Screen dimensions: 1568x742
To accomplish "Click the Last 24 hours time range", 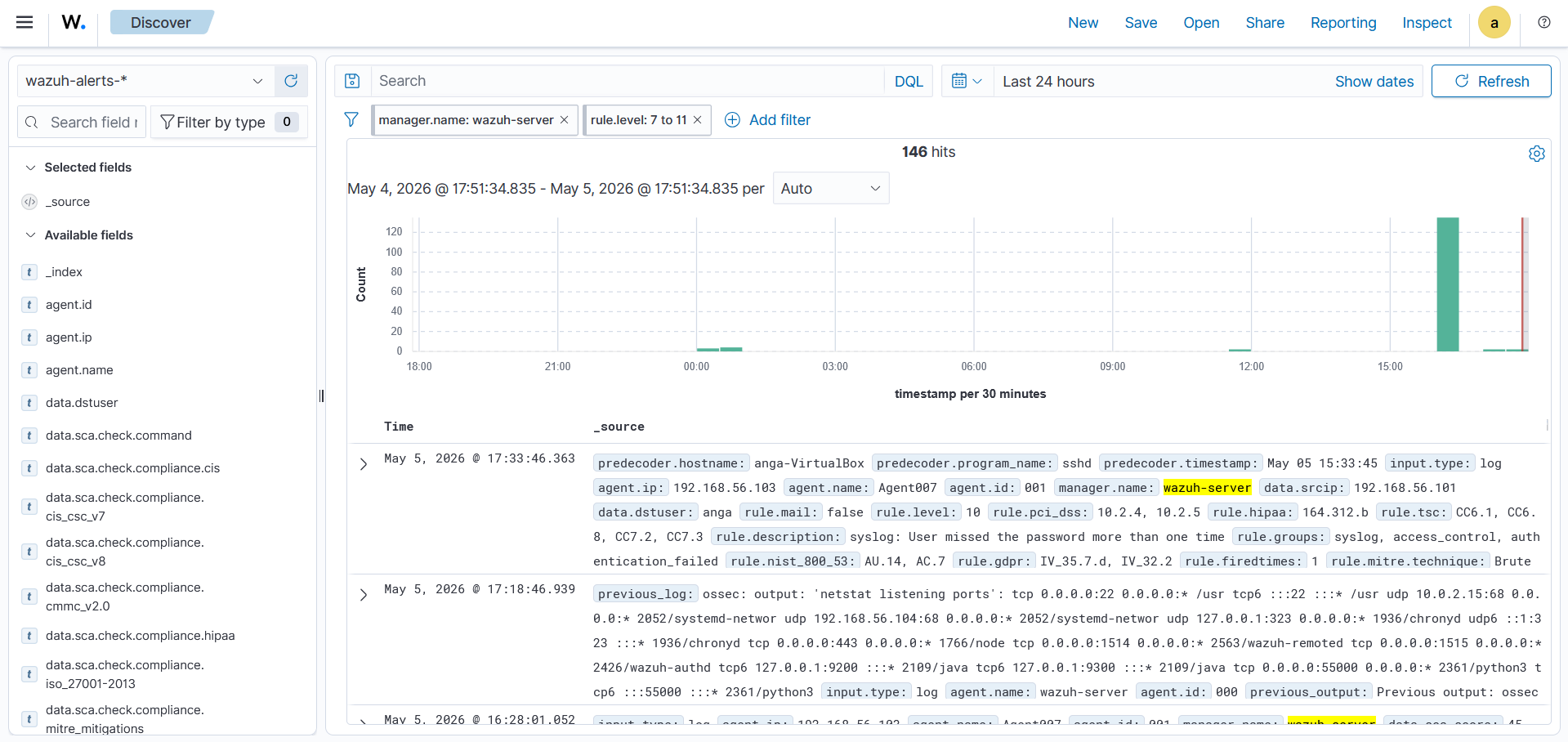I will tap(1048, 82).
